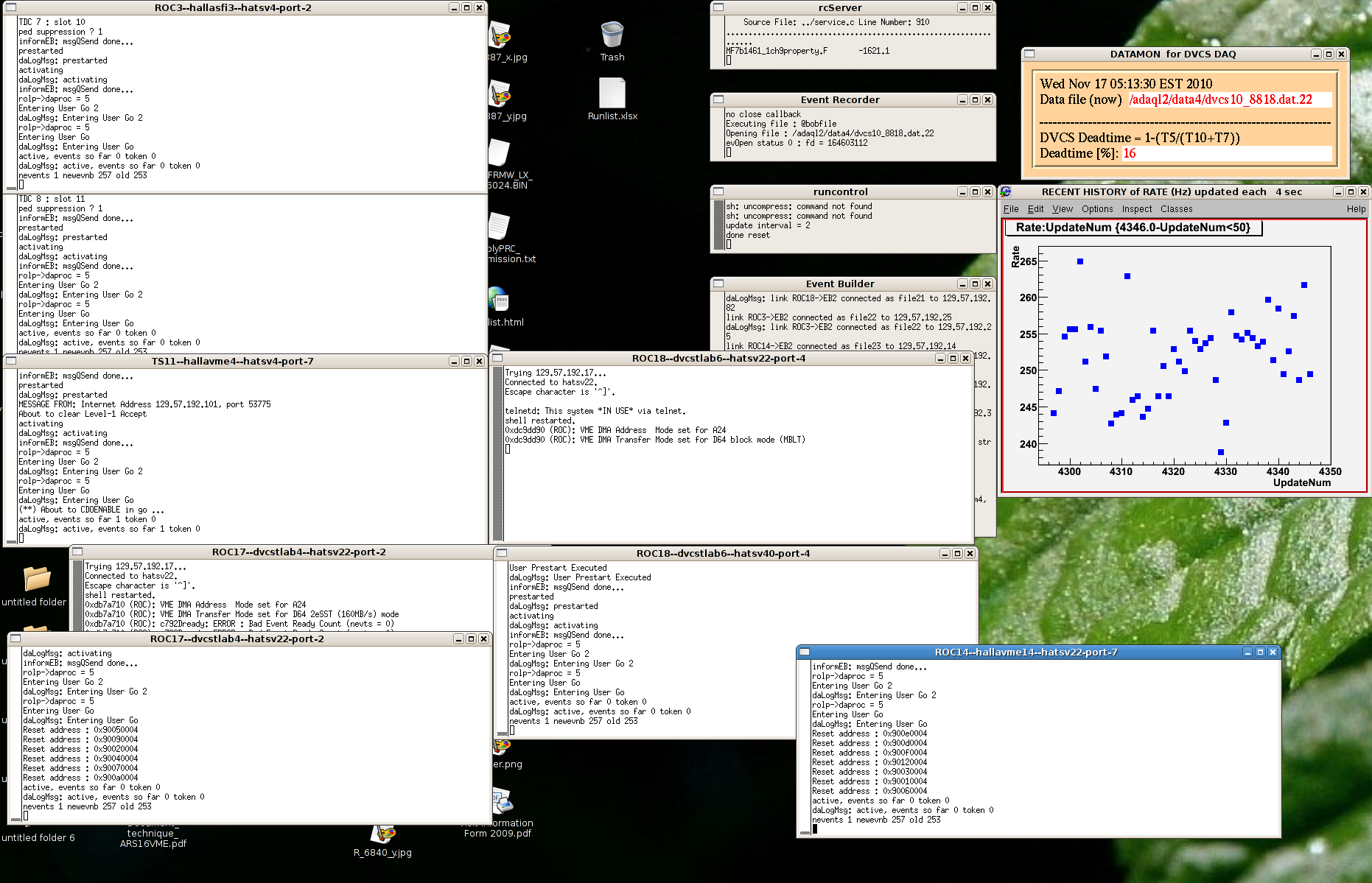Click the UpdateNum axis label on plot
The width and height of the screenshot is (1372, 883).
[x=1301, y=482]
